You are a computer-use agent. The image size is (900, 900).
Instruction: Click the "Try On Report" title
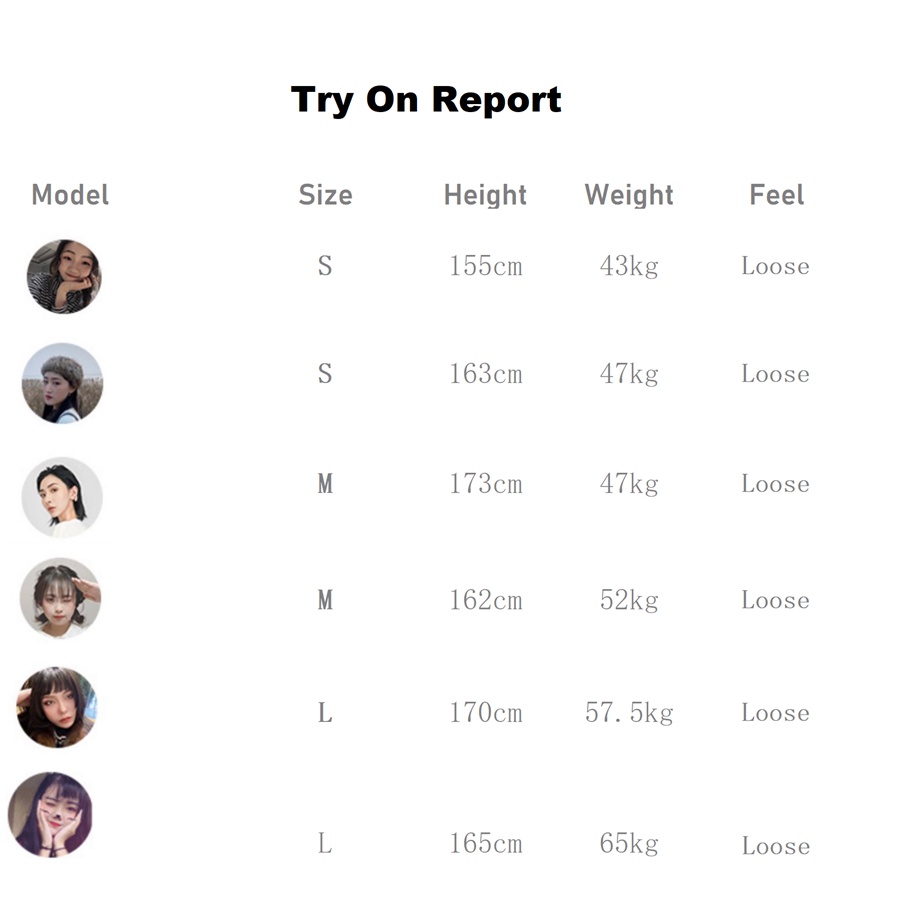pyautogui.click(x=426, y=100)
